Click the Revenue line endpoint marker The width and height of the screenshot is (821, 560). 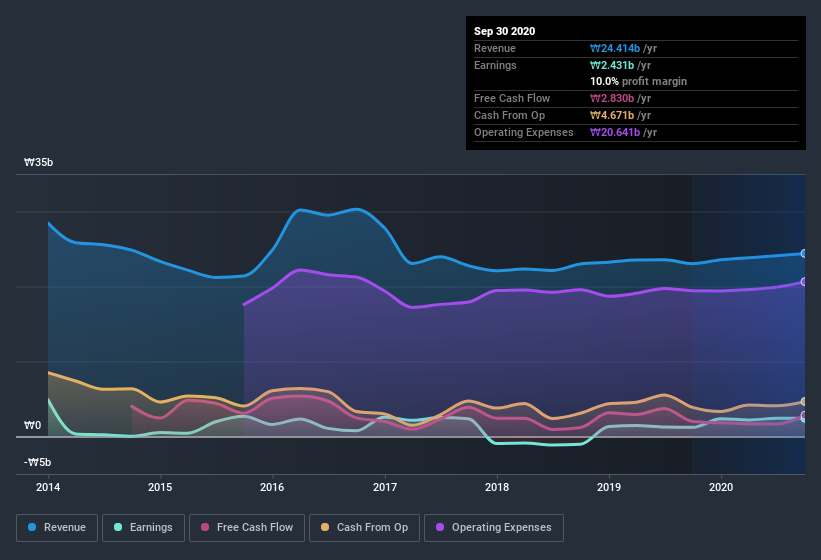804,253
